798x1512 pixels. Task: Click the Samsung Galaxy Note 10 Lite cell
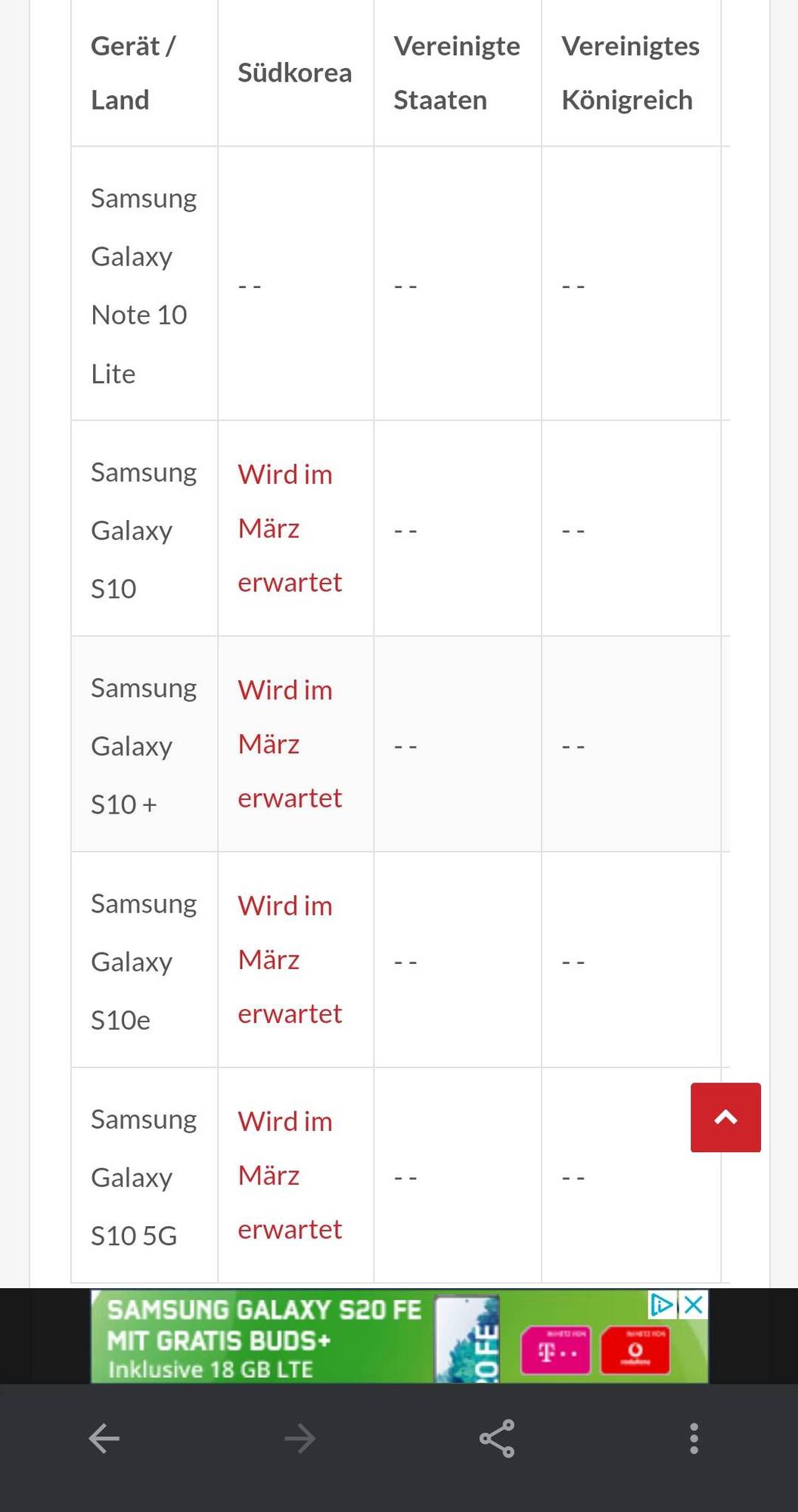click(144, 285)
